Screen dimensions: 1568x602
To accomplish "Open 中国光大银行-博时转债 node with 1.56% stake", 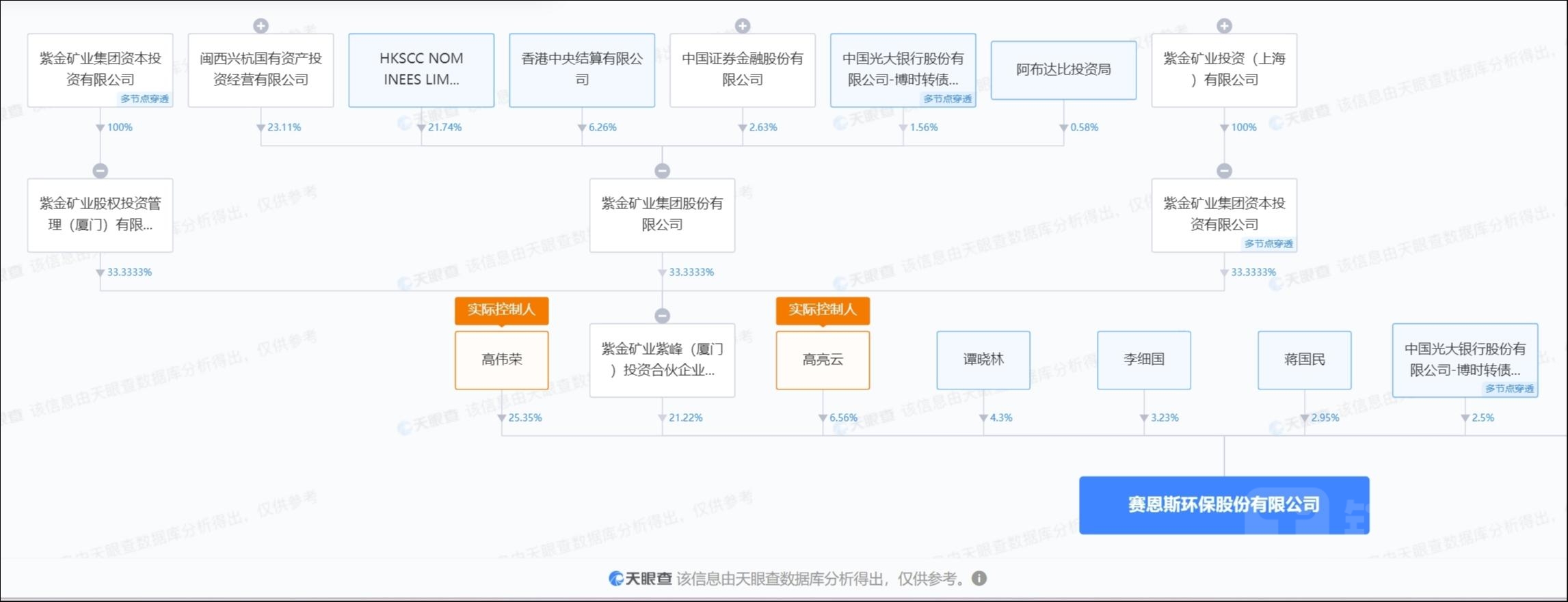I will click(x=903, y=70).
